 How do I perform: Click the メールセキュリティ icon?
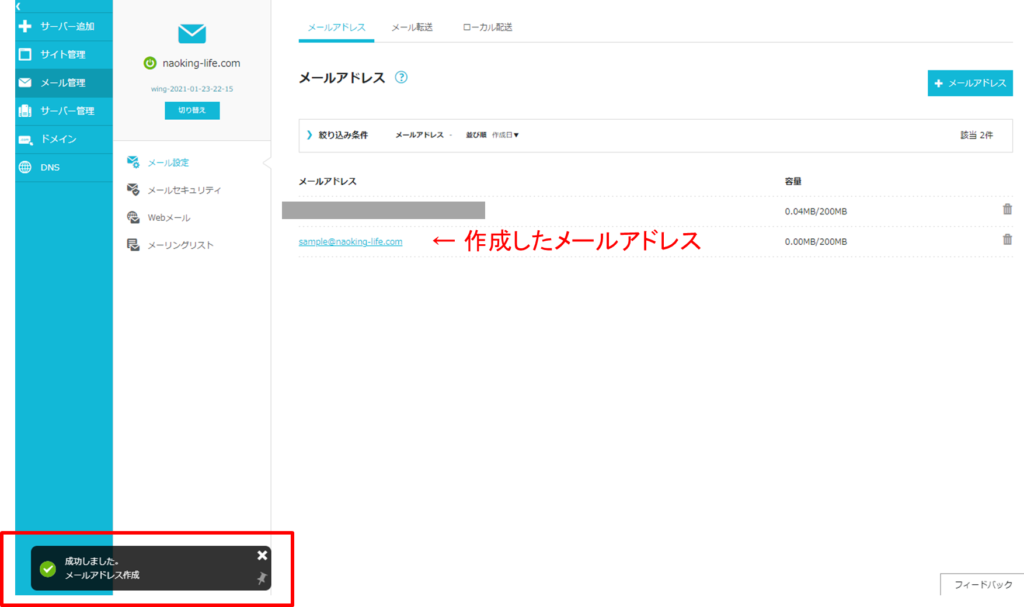133,189
